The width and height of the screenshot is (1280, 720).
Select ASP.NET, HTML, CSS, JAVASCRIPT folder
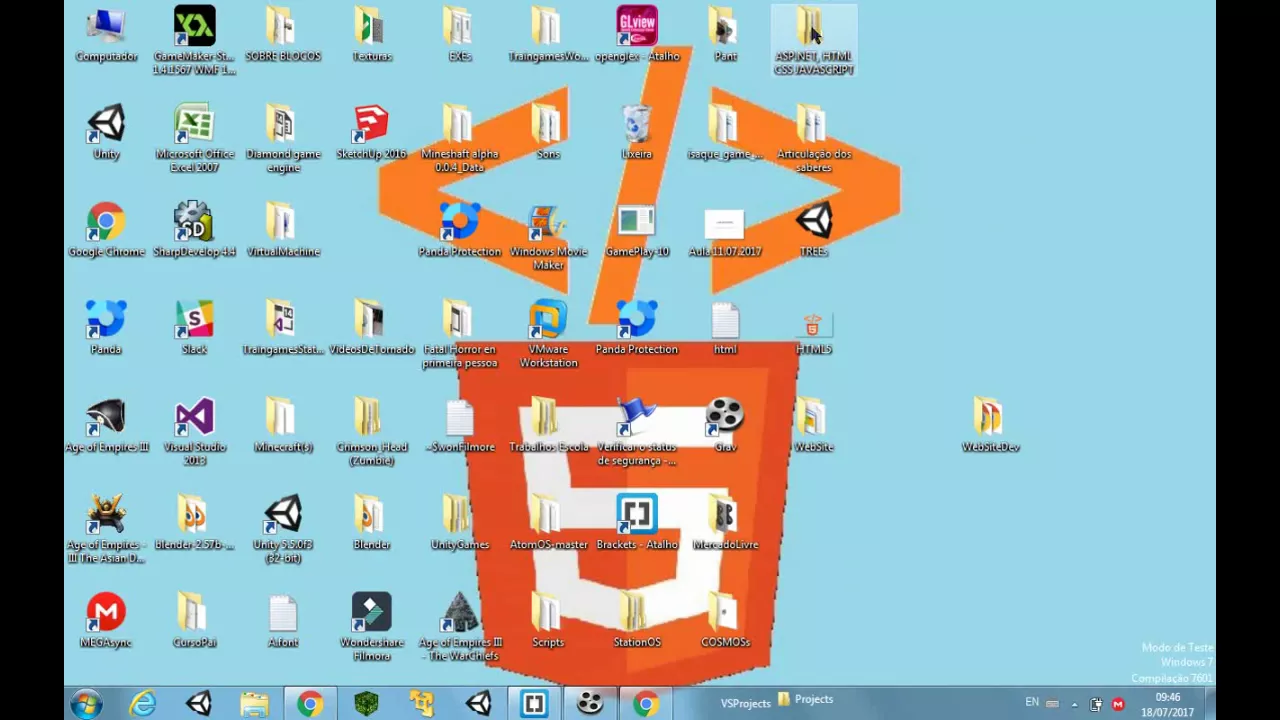coord(814,40)
